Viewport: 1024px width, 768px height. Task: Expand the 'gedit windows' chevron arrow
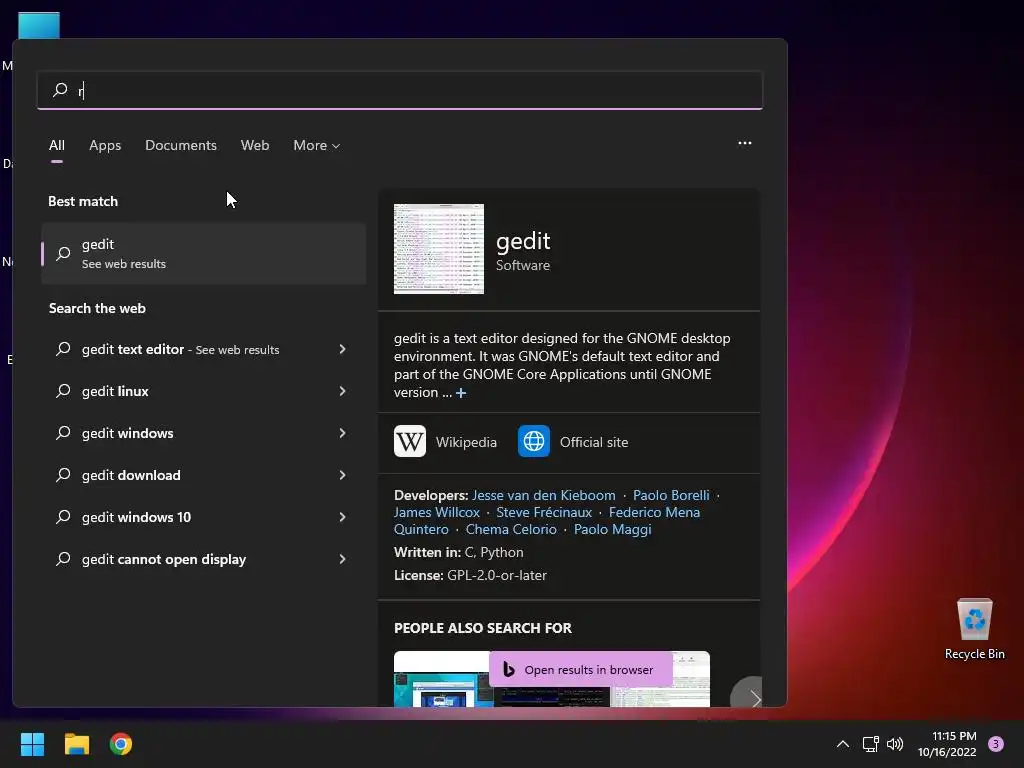(x=342, y=433)
